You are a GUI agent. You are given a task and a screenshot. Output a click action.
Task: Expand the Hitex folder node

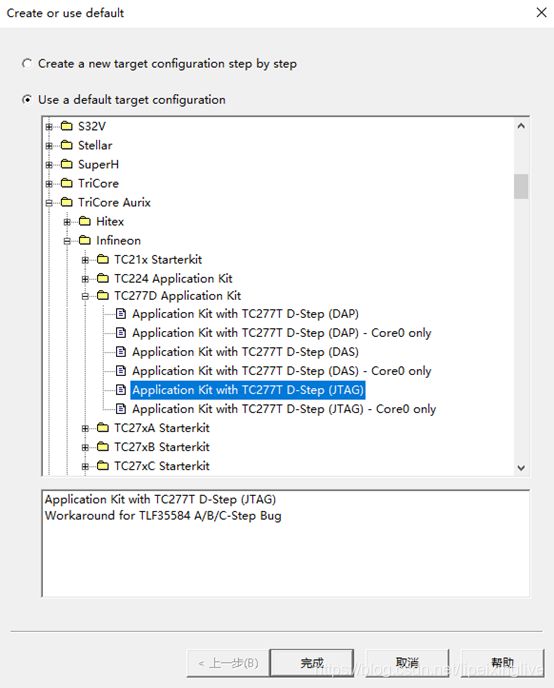tap(67, 222)
